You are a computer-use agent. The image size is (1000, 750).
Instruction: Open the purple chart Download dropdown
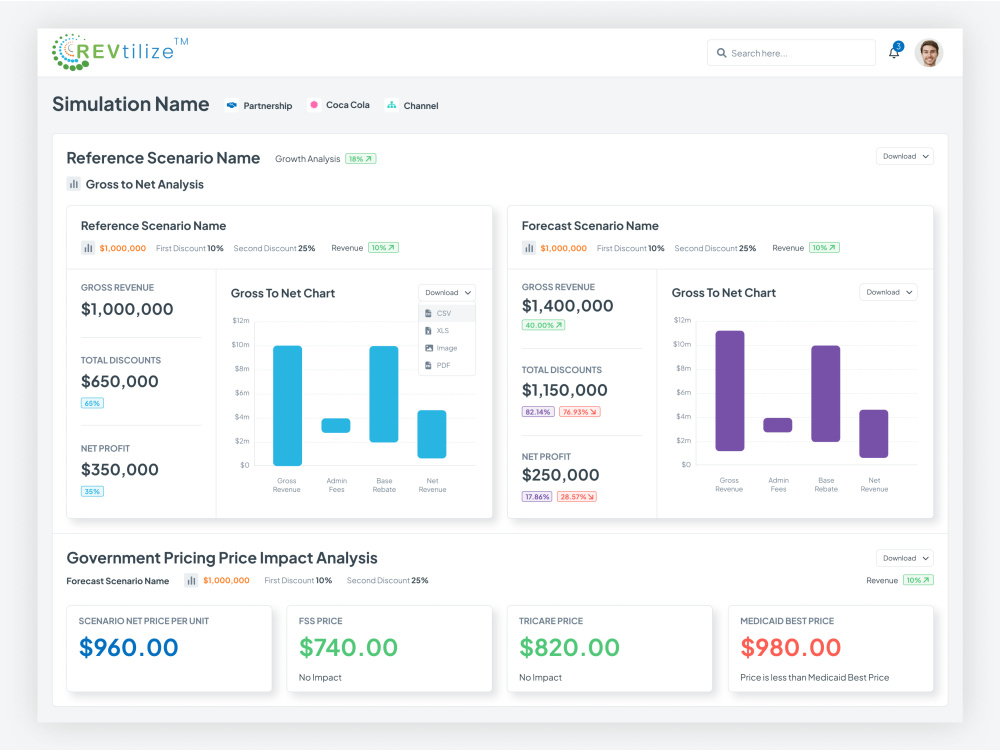click(x=888, y=292)
